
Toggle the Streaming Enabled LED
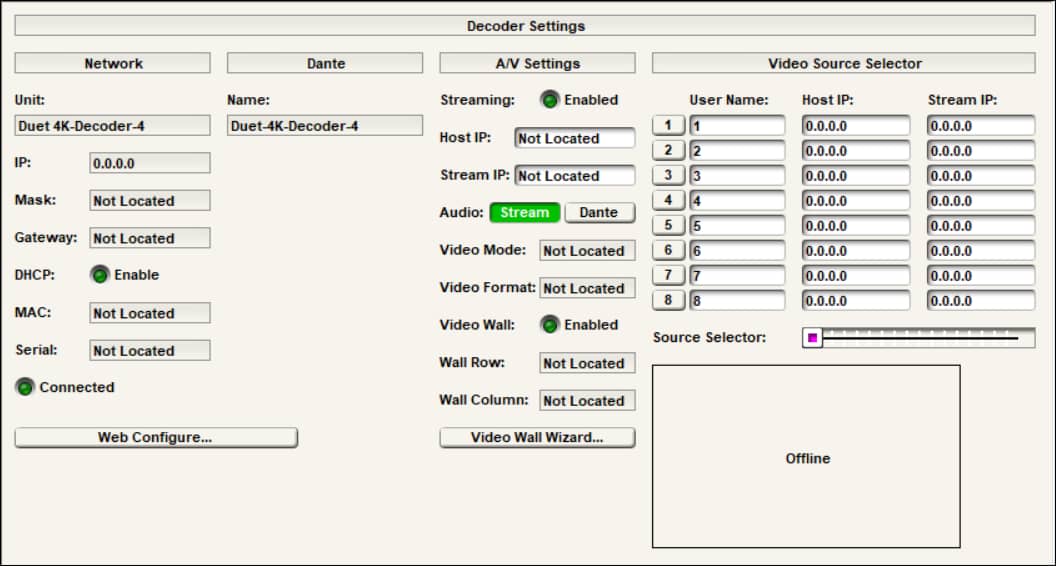[551, 100]
